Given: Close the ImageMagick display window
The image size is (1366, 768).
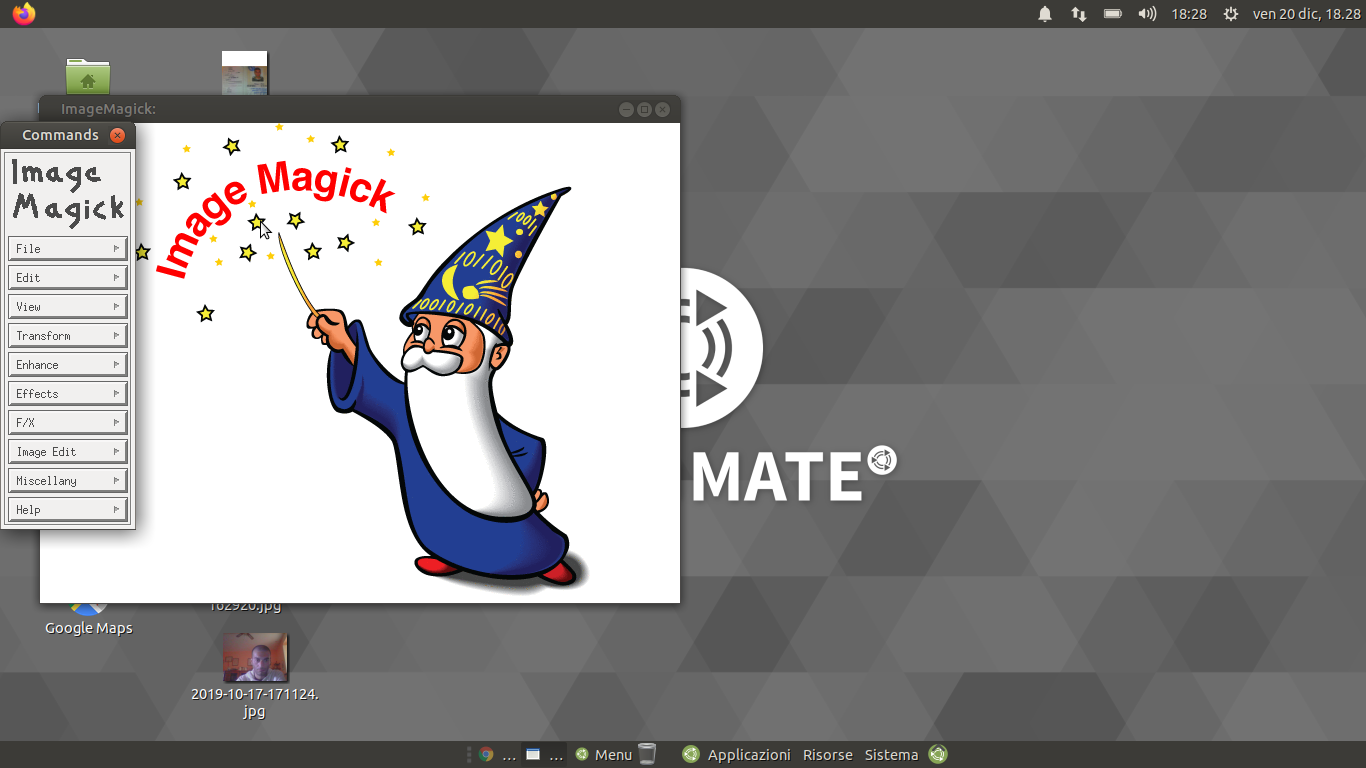Looking at the screenshot, I should 662,109.
